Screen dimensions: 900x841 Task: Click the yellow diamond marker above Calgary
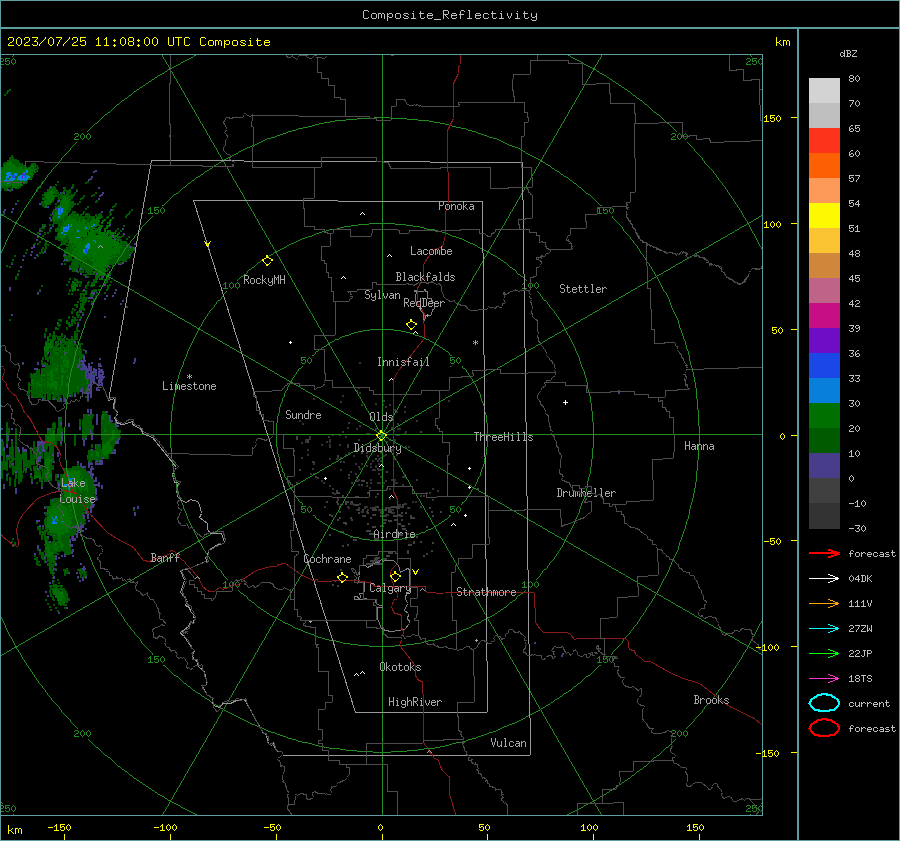(x=395, y=576)
